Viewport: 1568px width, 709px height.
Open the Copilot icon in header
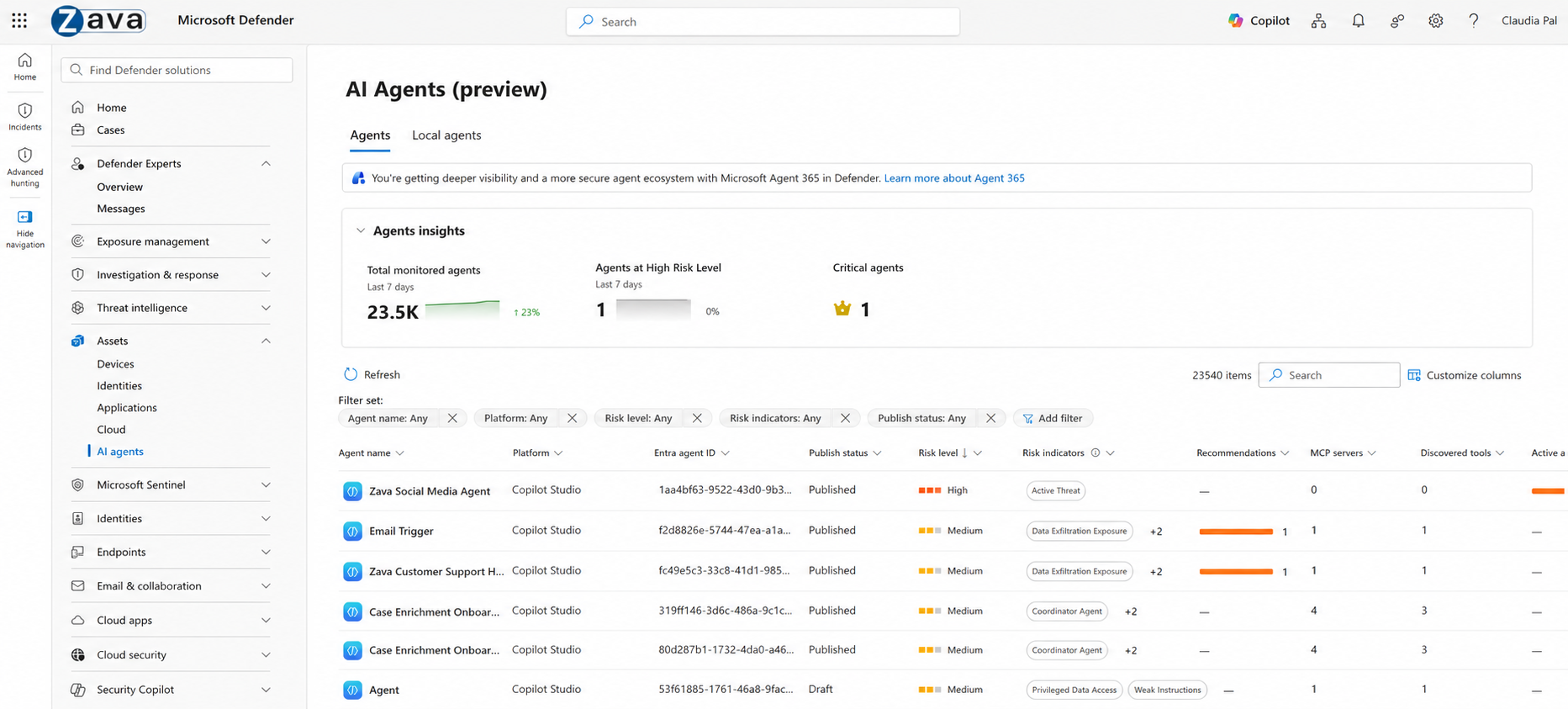(x=1235, y=21)
